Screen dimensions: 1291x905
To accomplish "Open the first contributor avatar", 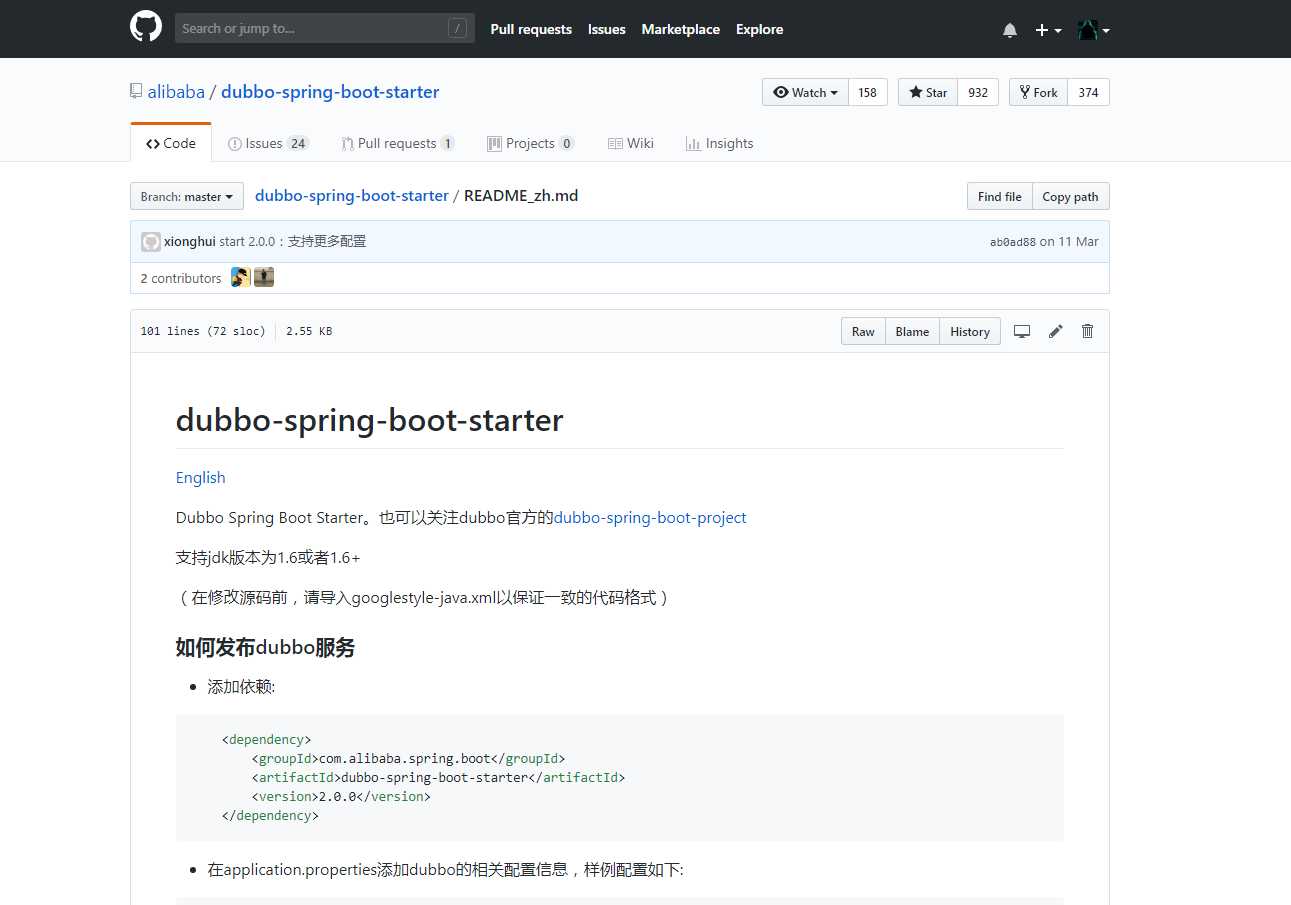I will coord(241,277).
